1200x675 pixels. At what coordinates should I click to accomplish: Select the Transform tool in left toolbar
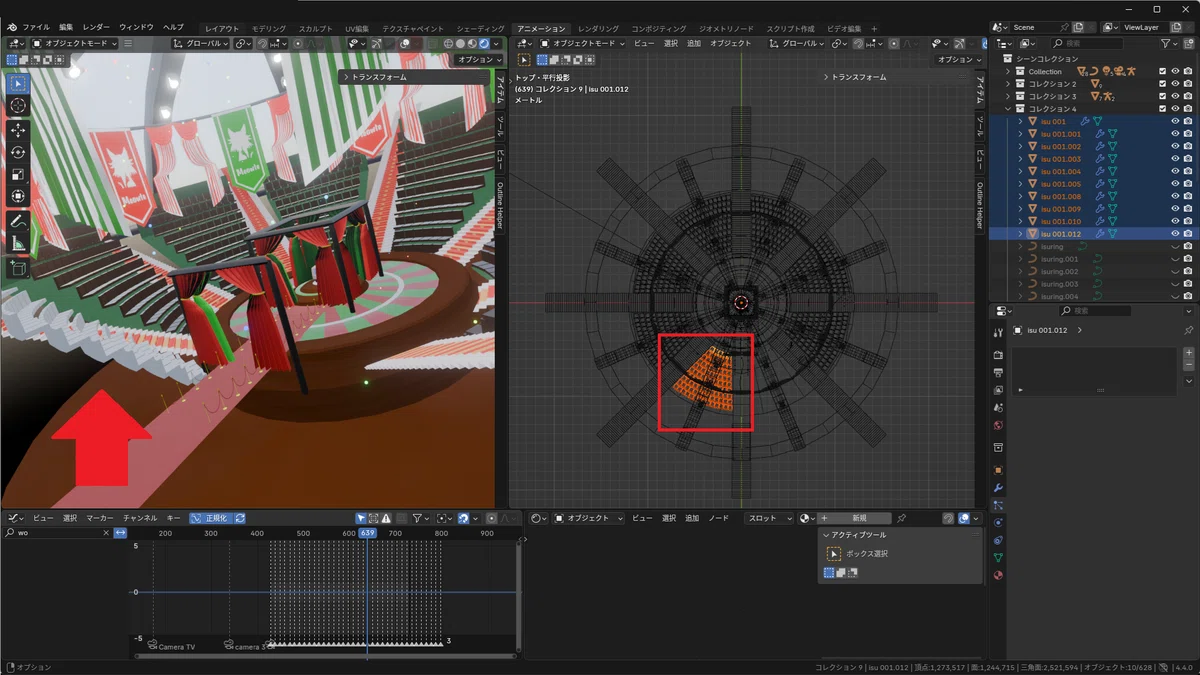click(x=18, y=197)
